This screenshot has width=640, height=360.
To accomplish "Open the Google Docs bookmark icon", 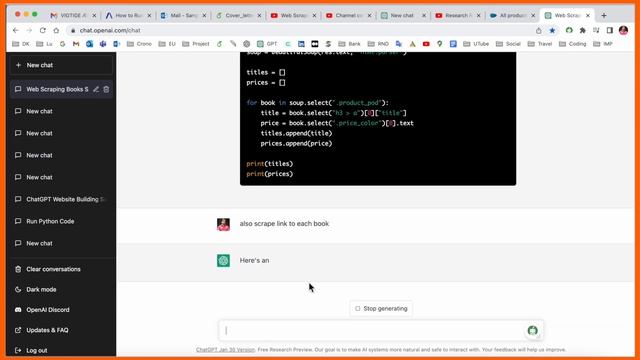I will tap(453, 44).
